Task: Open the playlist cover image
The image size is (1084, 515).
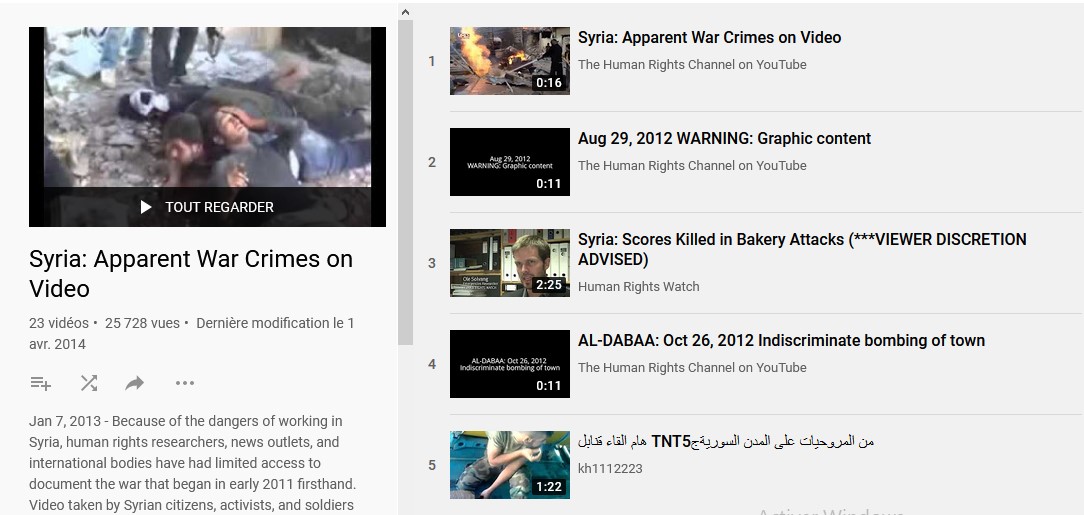Action: 207,108
